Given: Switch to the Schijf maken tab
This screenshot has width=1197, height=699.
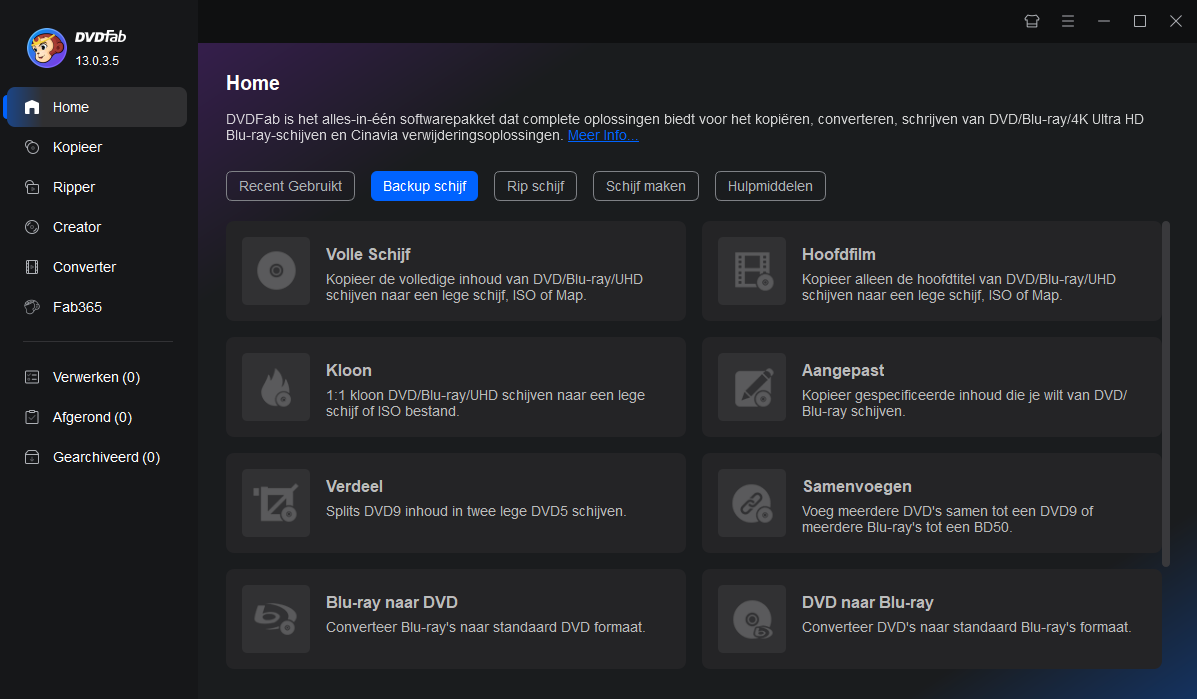Looking at the screenshot, I should point(646,186).
